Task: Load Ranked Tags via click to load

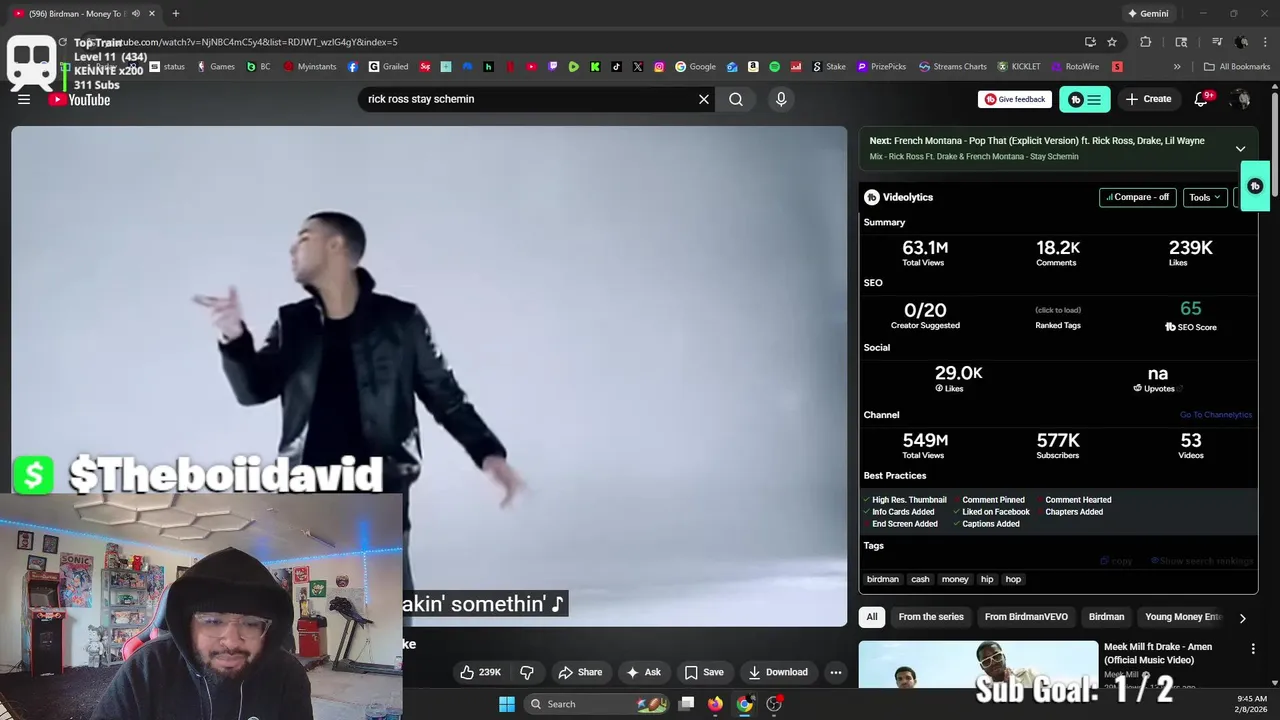Action: pos(1058,310)
